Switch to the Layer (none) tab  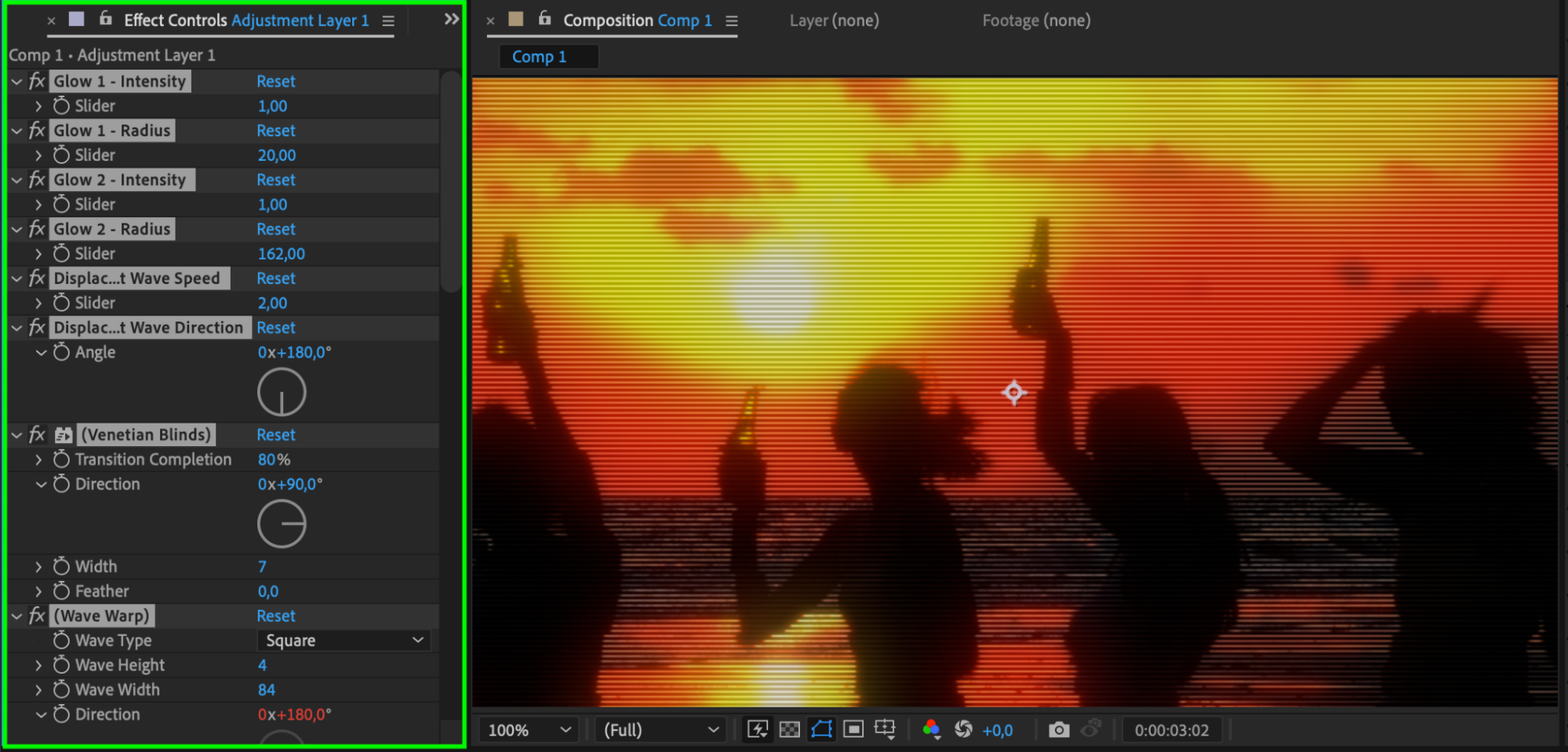834,21
